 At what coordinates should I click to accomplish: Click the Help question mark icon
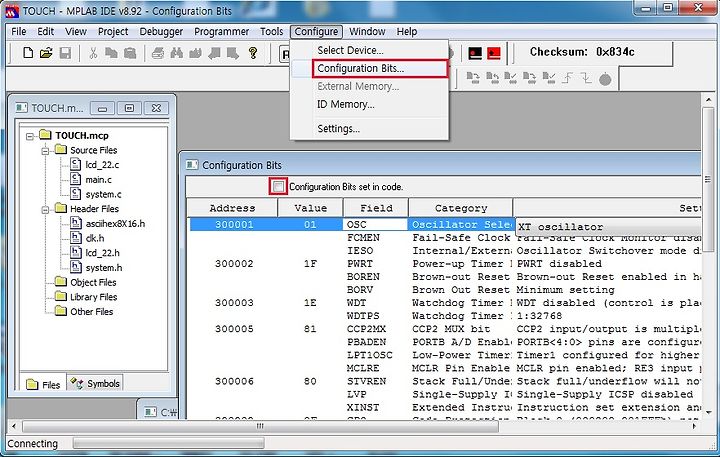point(253,53)
